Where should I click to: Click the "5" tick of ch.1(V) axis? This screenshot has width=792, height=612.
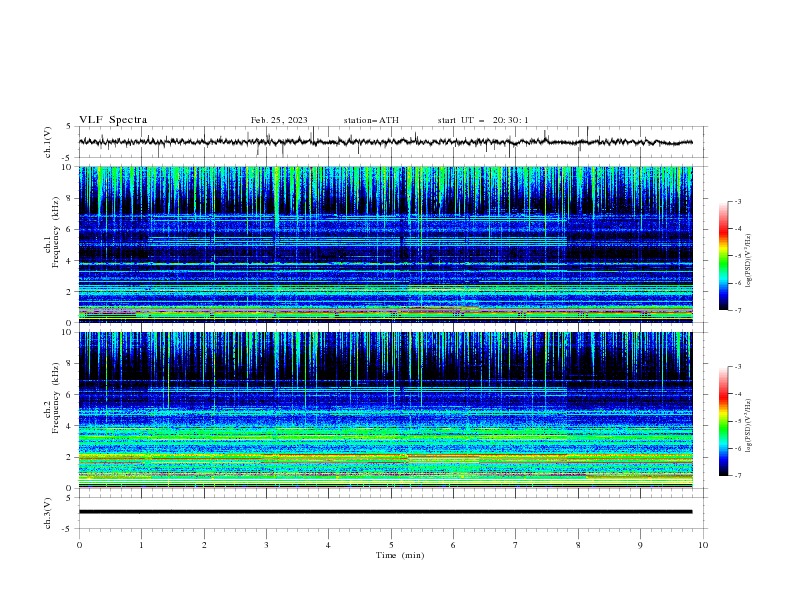pos(70,126)
